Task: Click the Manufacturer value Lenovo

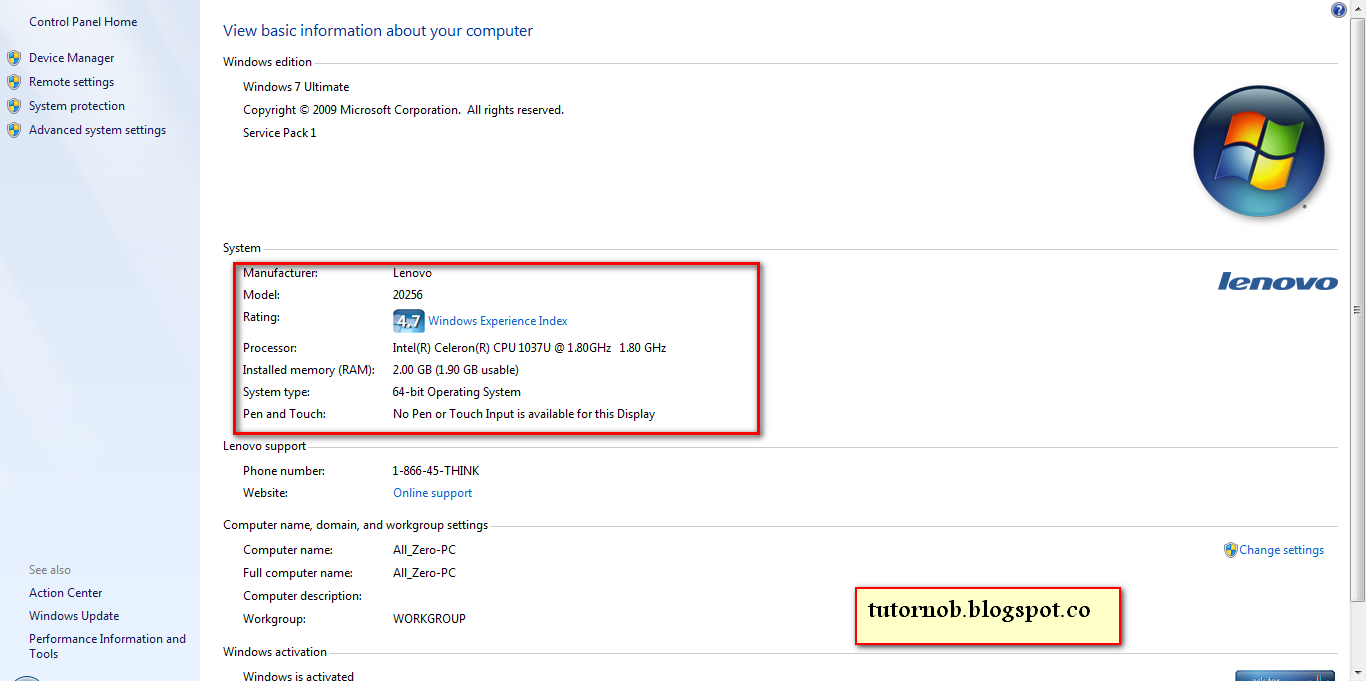Action: 412,273
